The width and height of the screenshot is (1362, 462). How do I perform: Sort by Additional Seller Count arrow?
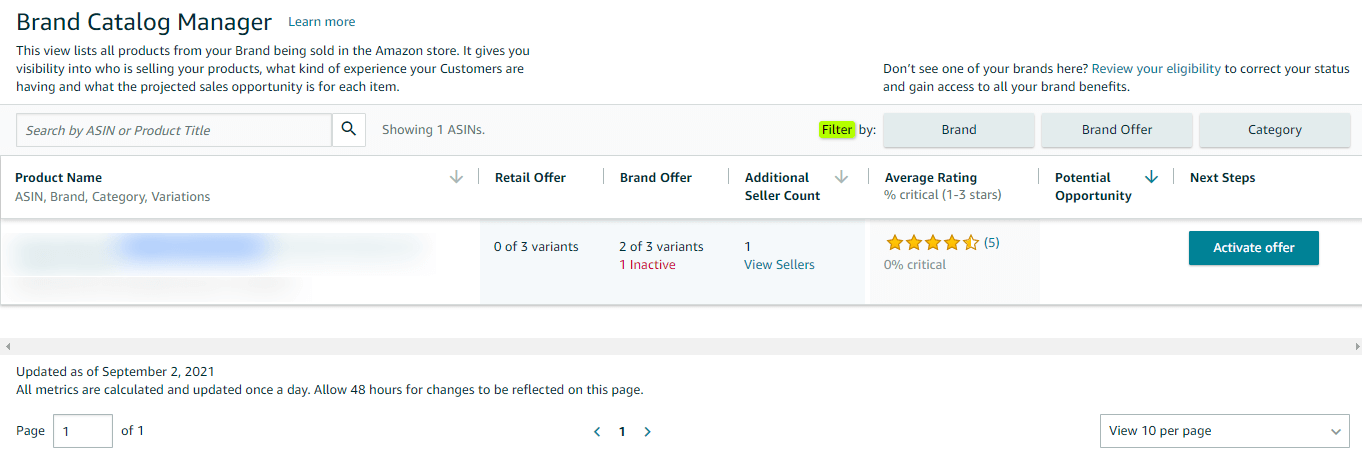841,177
